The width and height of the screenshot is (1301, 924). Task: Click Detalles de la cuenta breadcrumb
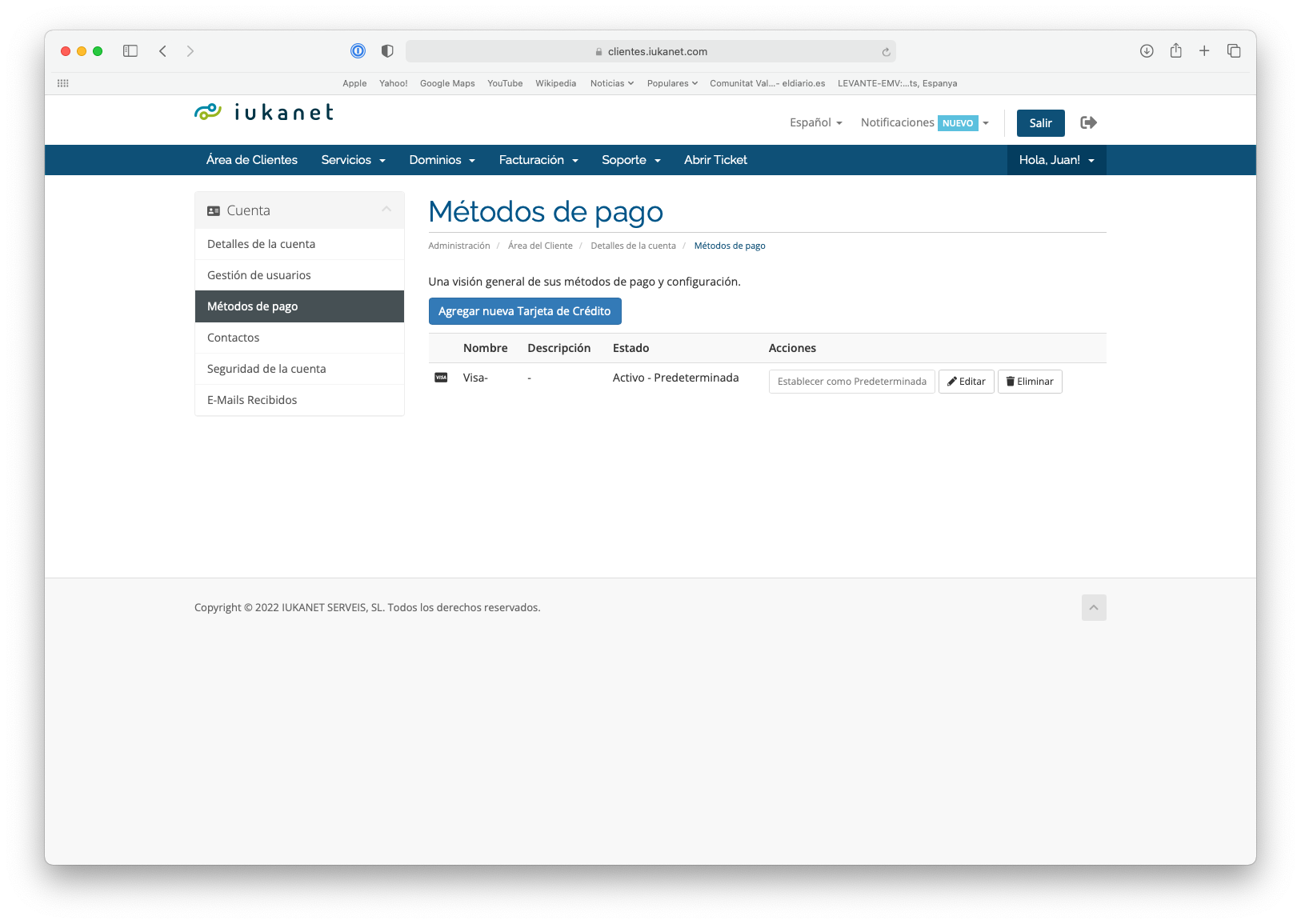633,246
